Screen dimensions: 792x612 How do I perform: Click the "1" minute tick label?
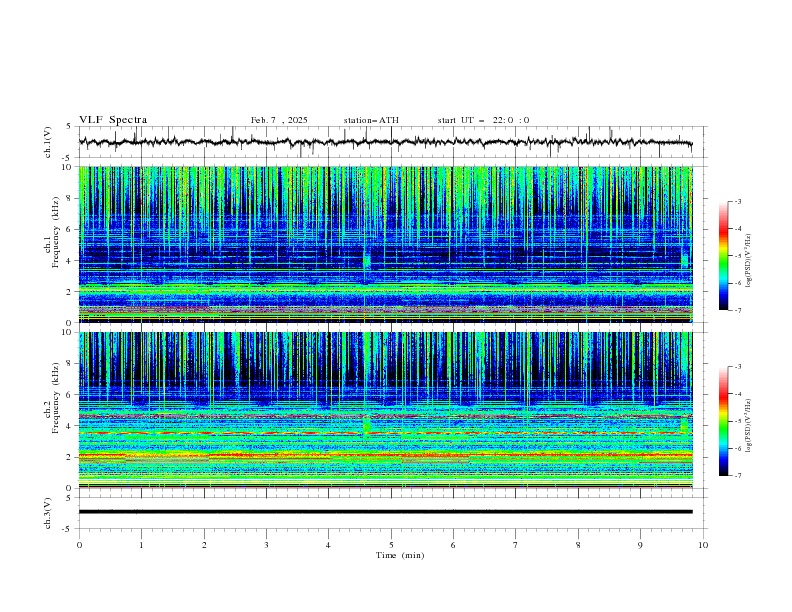click(141, 545)
